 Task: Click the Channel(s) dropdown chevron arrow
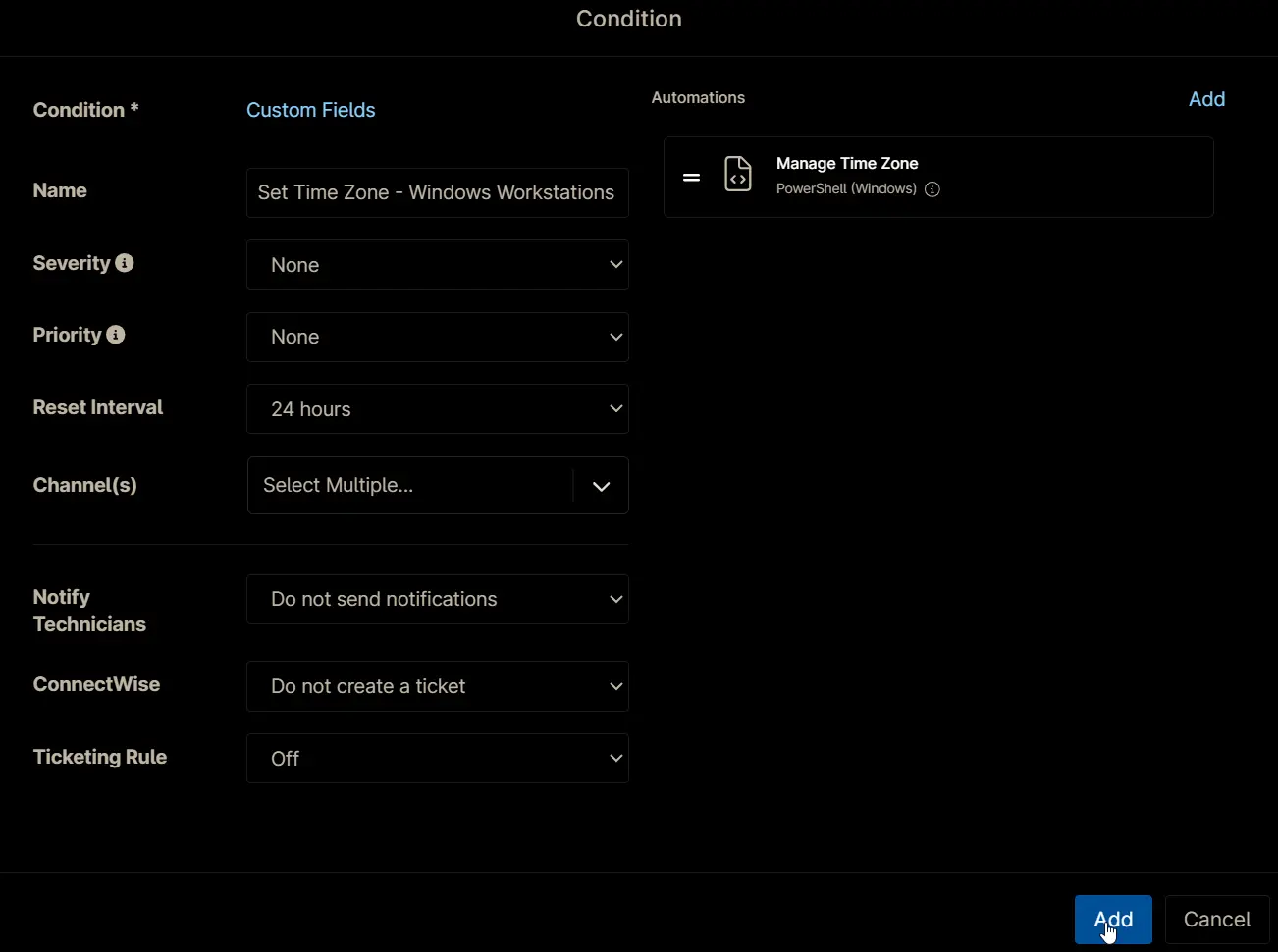coord(602,486)
